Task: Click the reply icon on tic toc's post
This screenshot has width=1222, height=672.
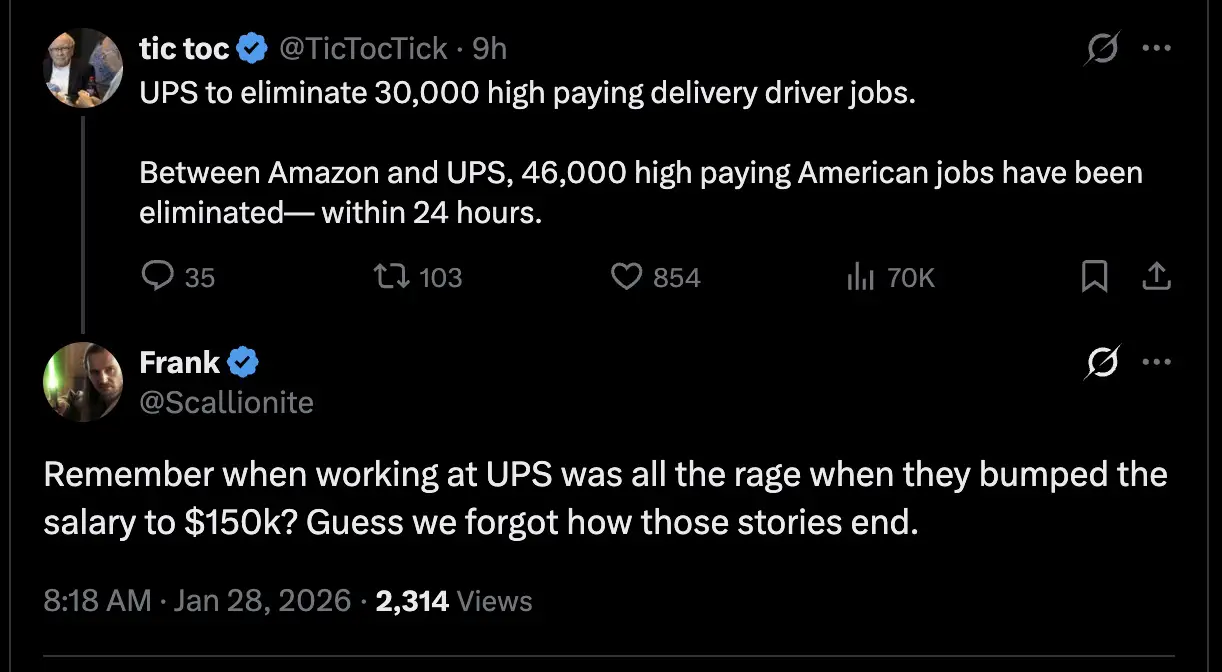Action: tap(159, 276)
